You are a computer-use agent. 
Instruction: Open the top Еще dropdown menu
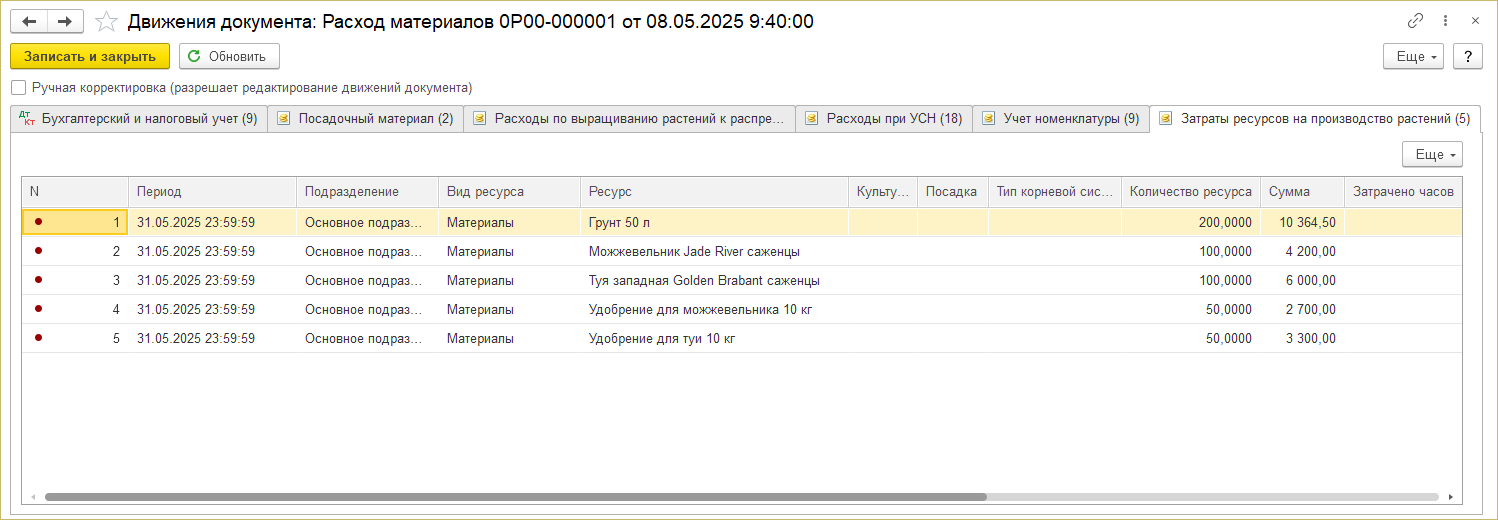click(x=1414, y=56)
